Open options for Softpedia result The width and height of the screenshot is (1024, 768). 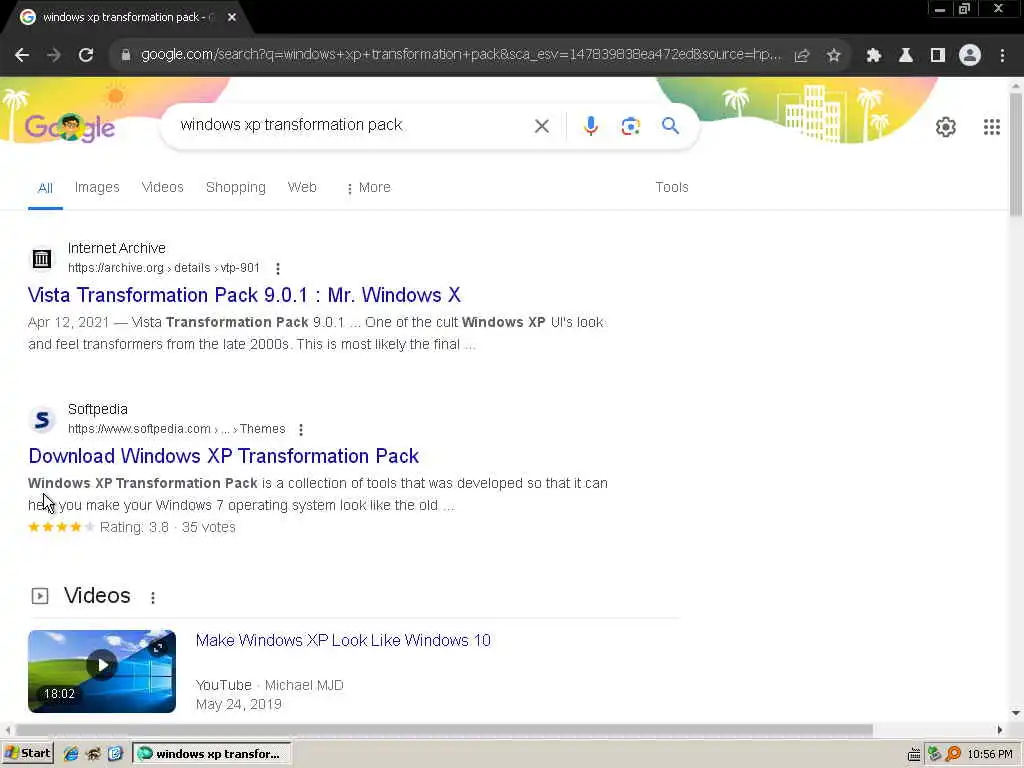pos(300,430)
